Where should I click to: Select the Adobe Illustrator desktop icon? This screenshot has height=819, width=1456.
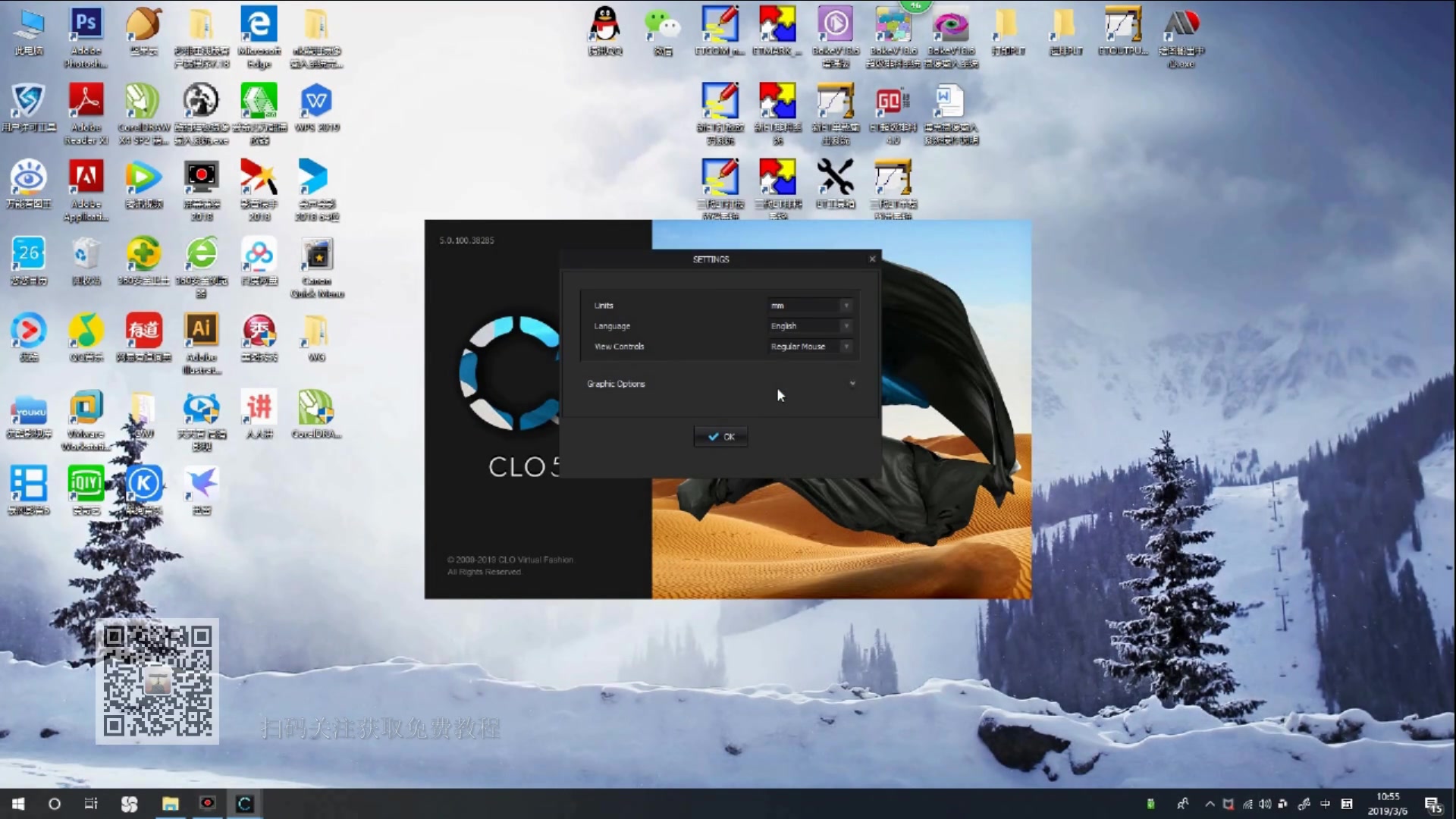point(201,331)
